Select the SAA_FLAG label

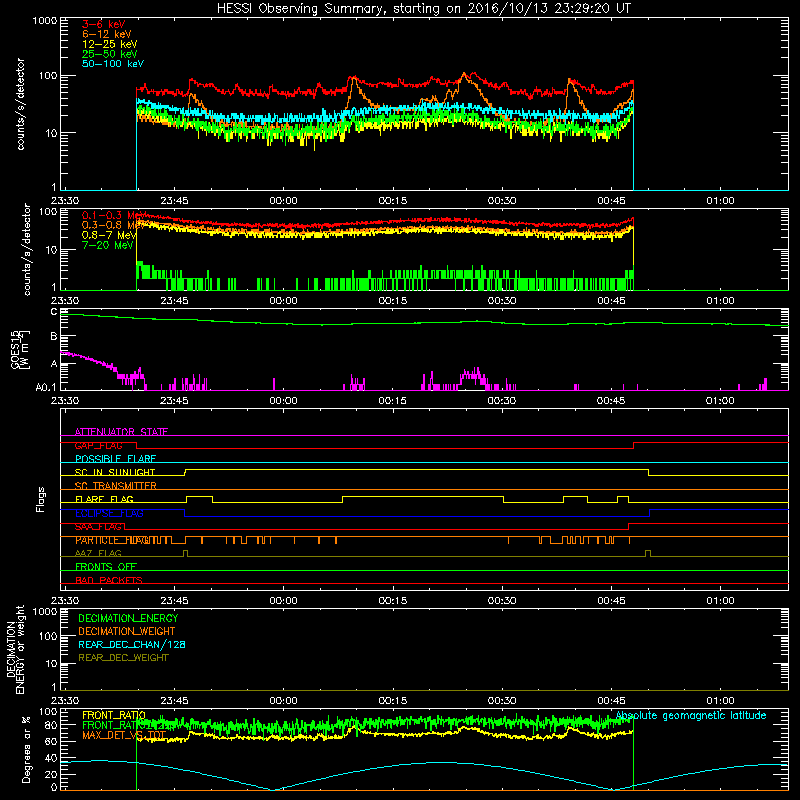[x=98, y=527]
